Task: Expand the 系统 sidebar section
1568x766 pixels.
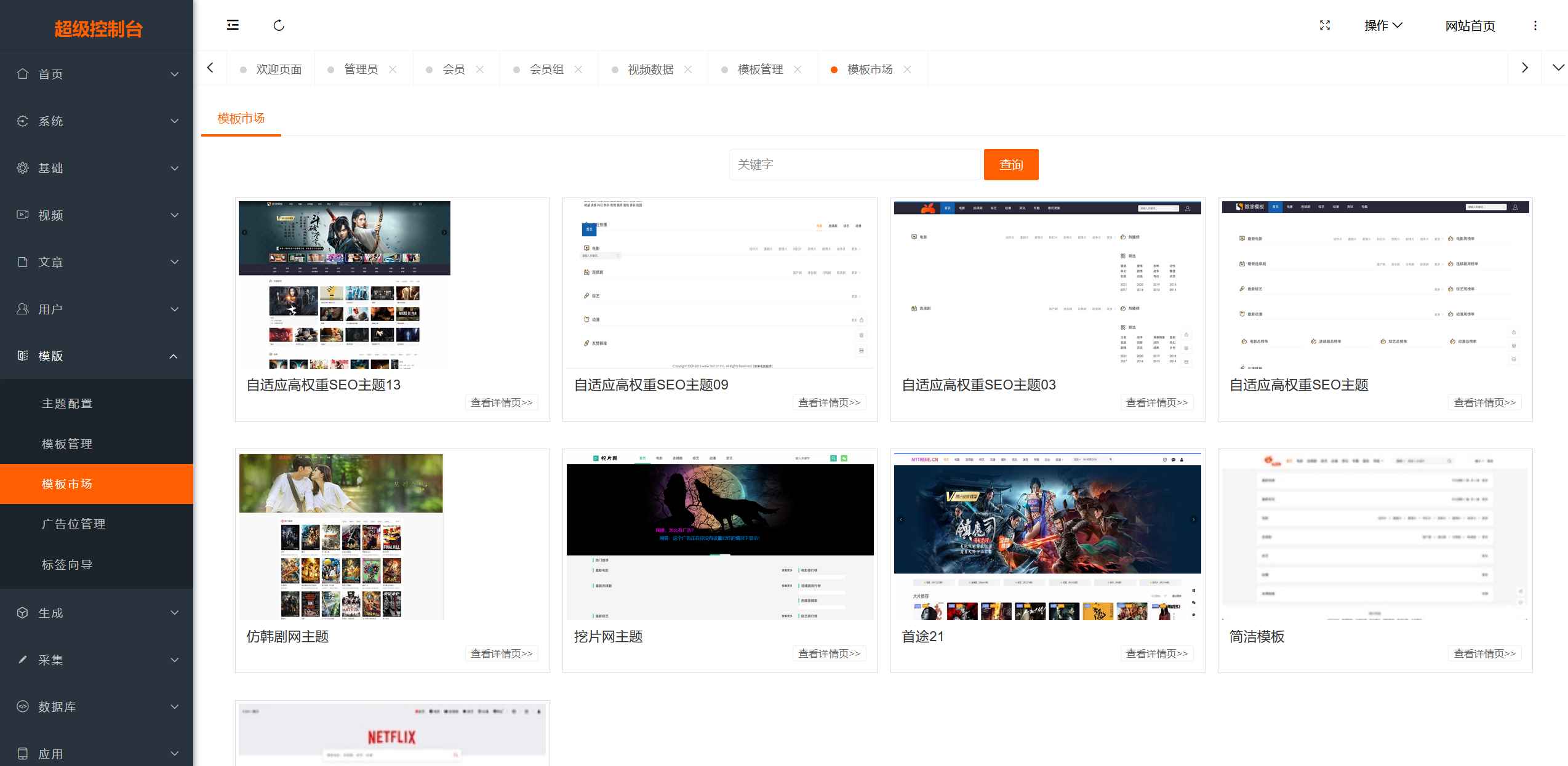Action: 95,121
